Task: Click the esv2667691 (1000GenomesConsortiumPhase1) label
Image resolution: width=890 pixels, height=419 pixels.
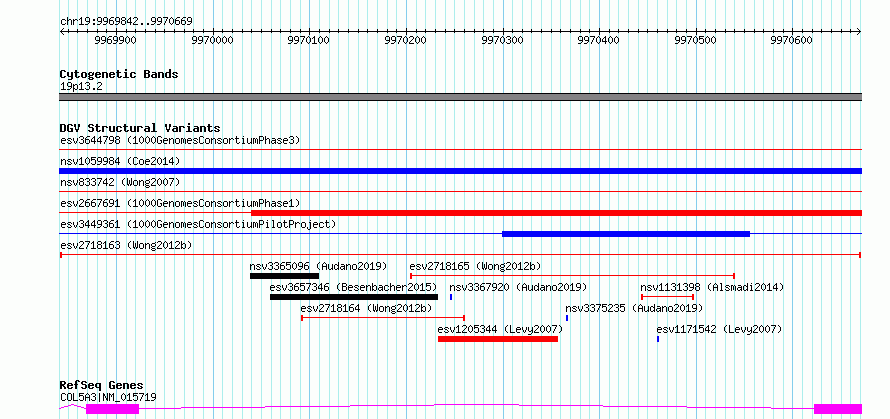Action: 180,203
